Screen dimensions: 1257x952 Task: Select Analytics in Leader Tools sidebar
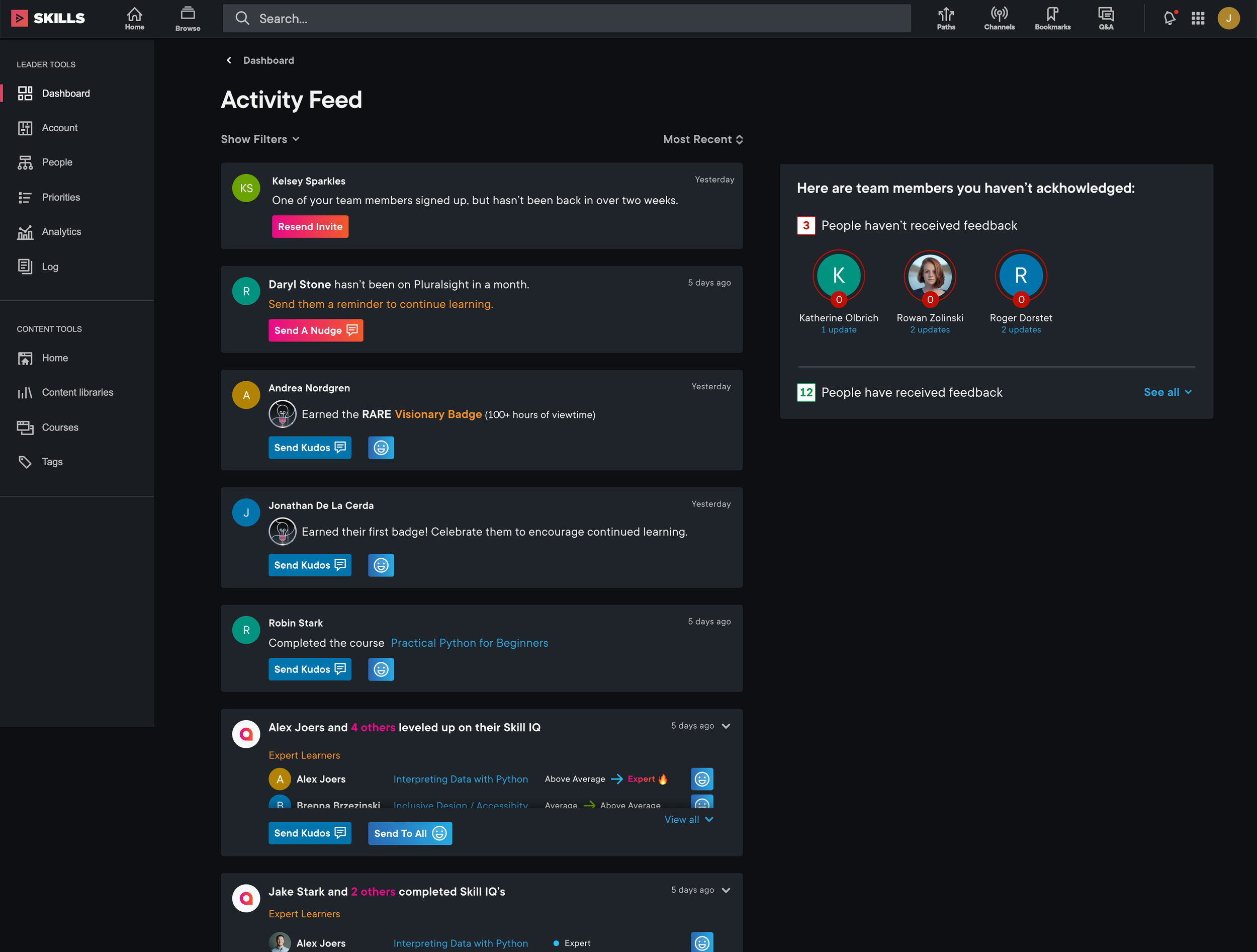pyautogui.click(x=61, y=232)
